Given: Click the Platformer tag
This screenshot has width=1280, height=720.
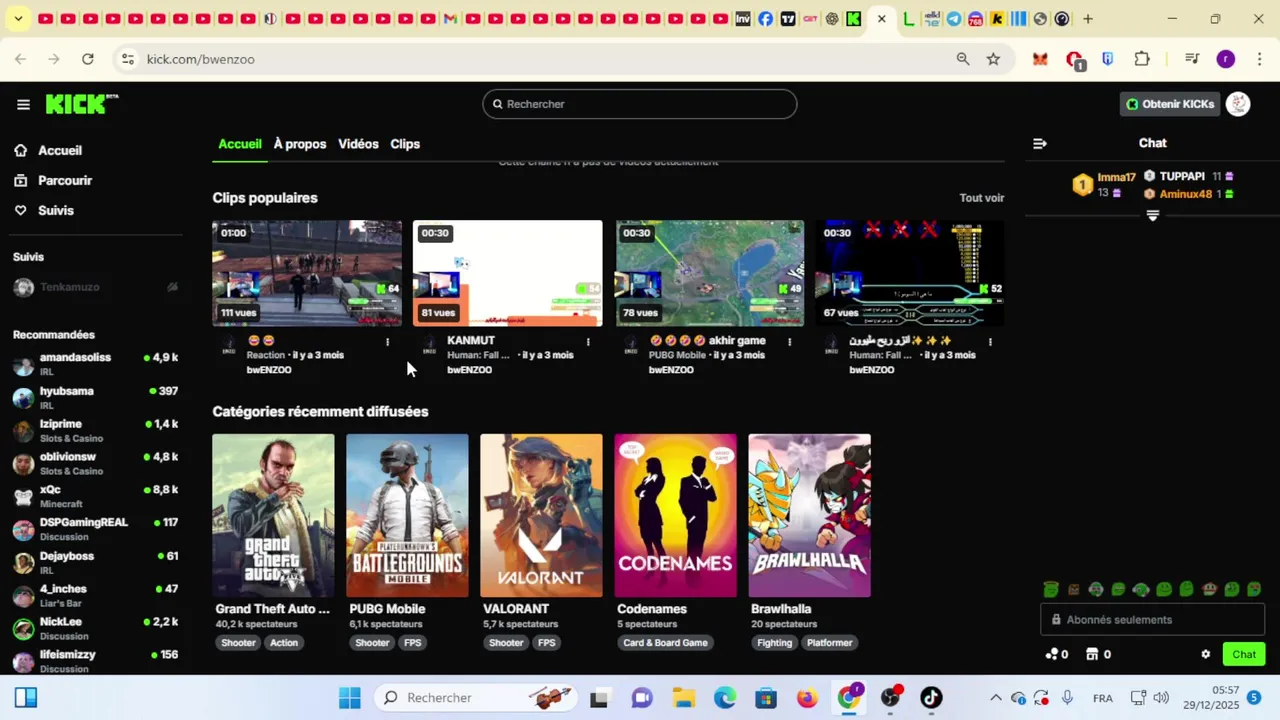Looking at the screenshot, I should coord(830,643).
